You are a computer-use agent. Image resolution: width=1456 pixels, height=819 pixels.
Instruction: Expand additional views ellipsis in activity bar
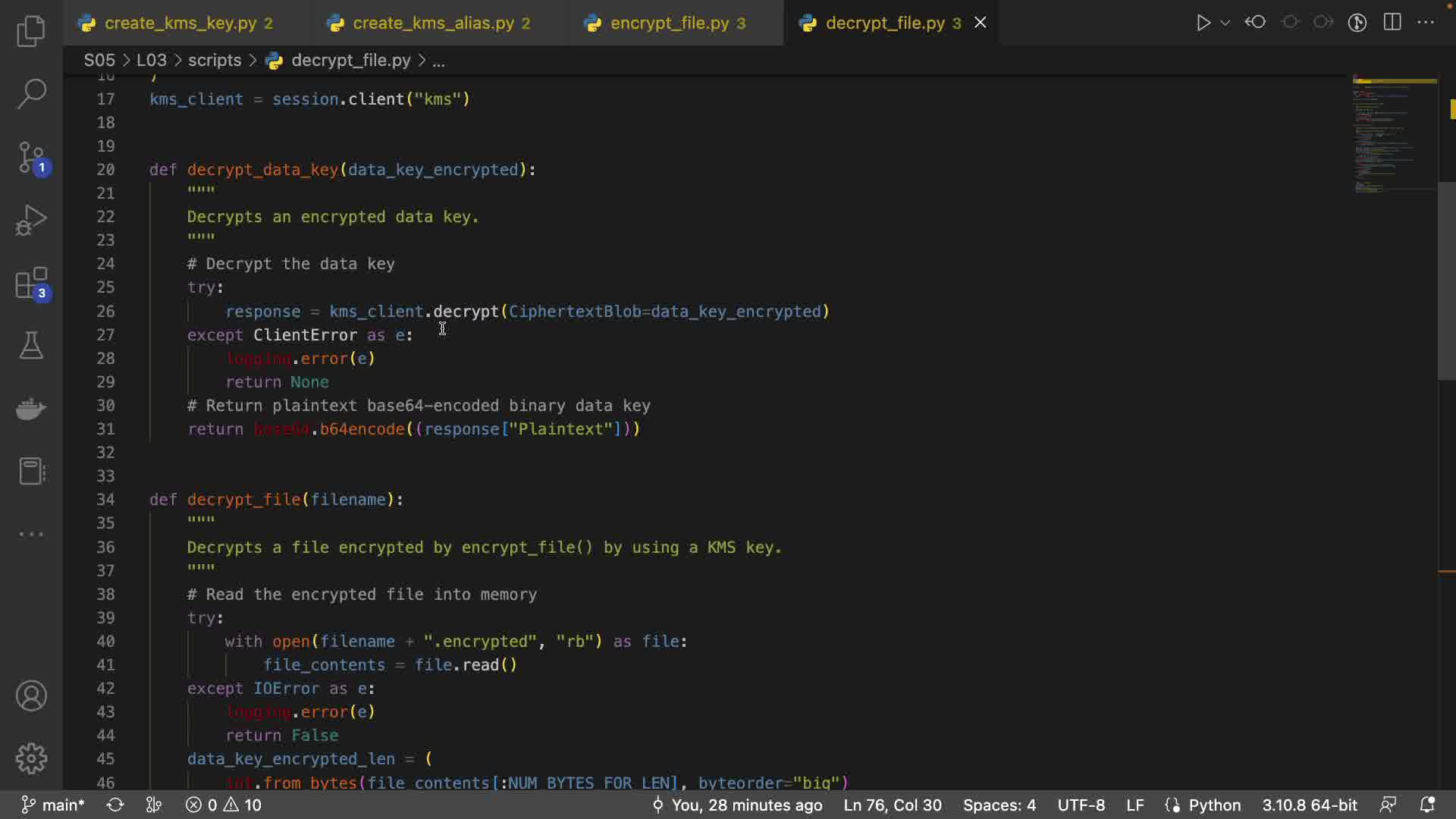pyautogui.click(x=31, y=534)
